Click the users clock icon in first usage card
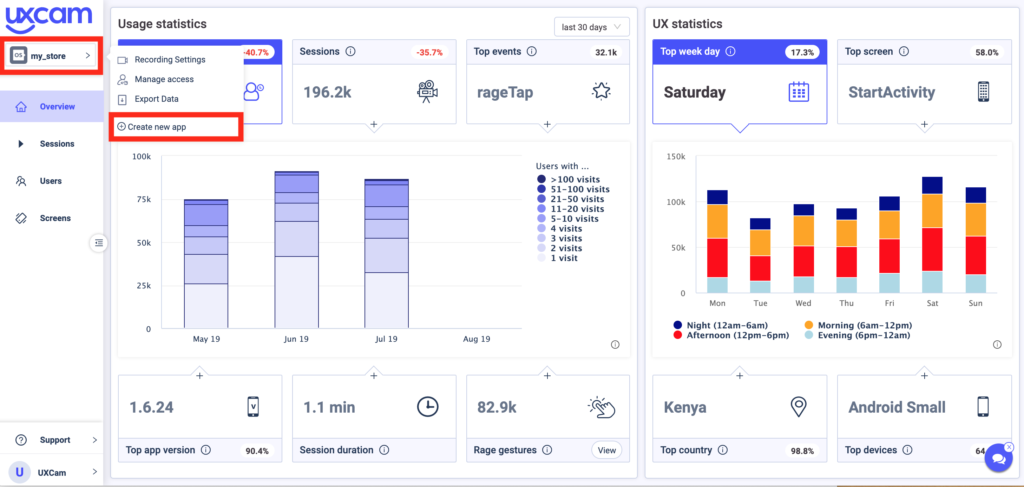The image size is (1024, 487). [253, 92]
